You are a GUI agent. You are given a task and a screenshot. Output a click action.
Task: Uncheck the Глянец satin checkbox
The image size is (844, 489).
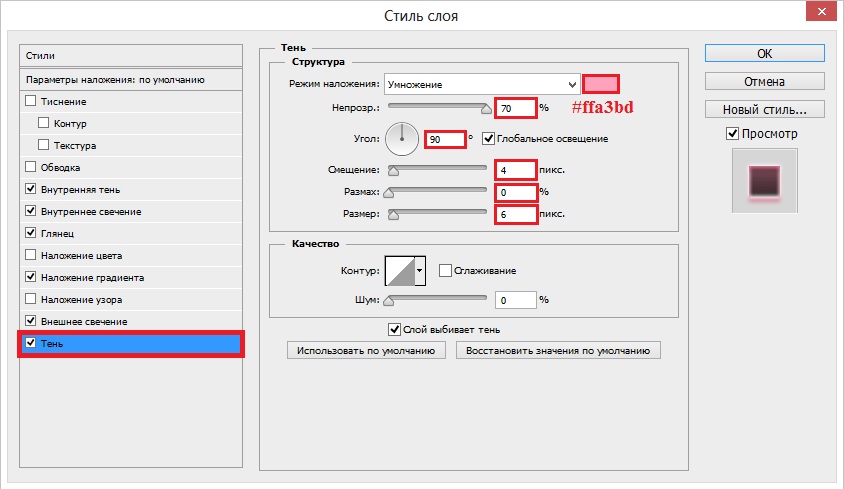pyautogui.click(x=31, y=233)
